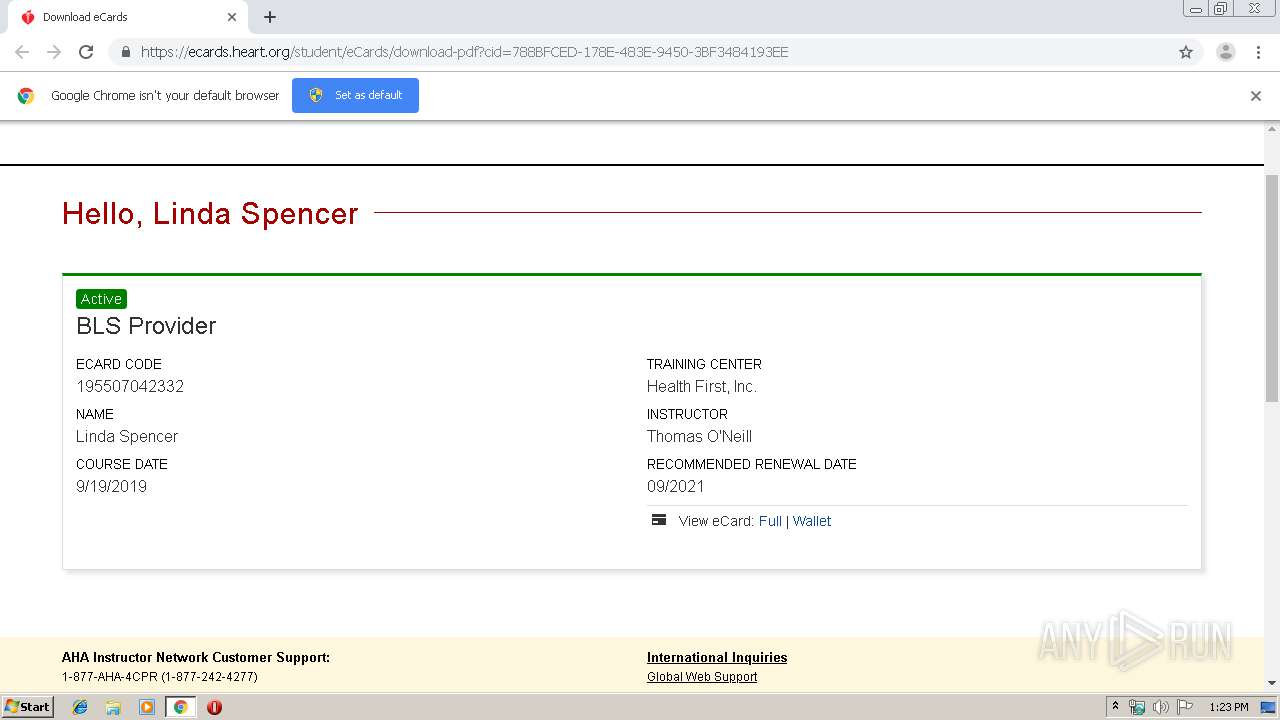Open the media player taskbar icon
Viewport: 1280px width, 720px height.
point(147,707)
